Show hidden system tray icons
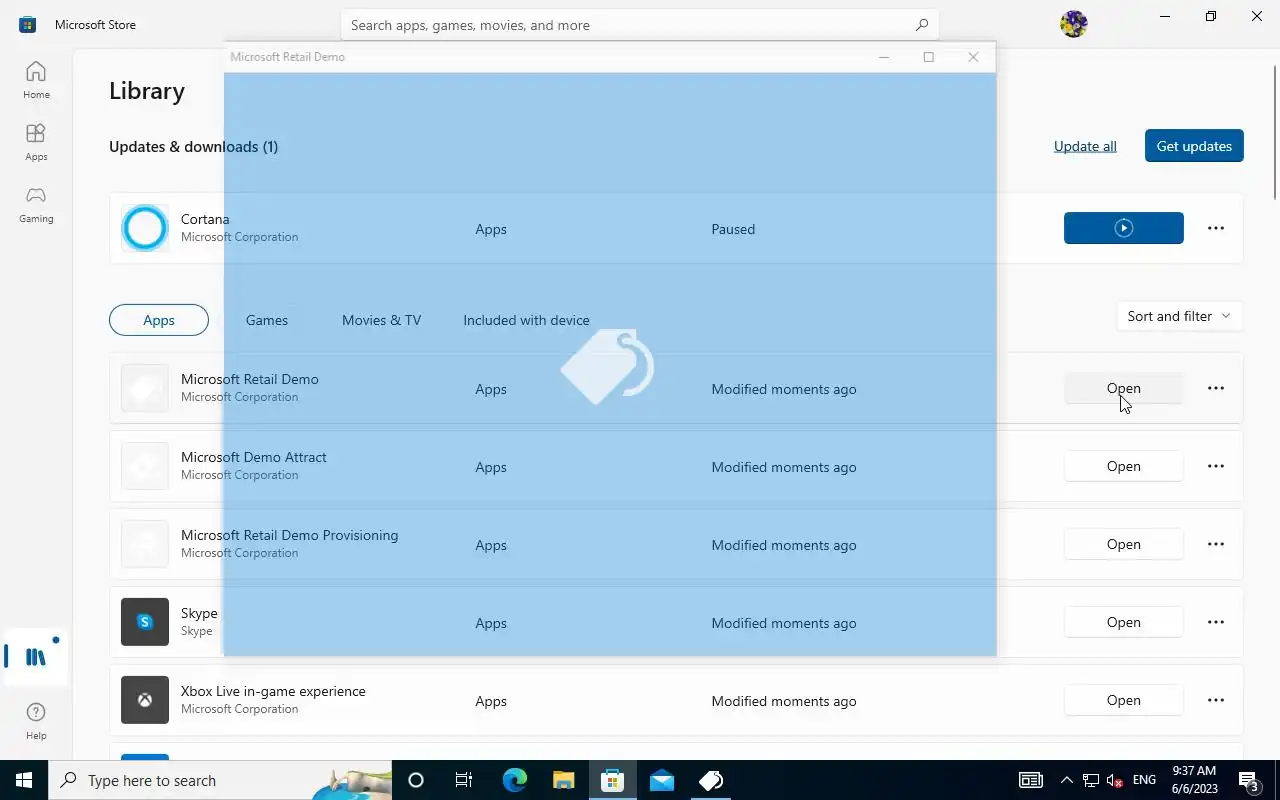Image resolution: width=1280 pixels, height=800 pixels. point(1066,780)
